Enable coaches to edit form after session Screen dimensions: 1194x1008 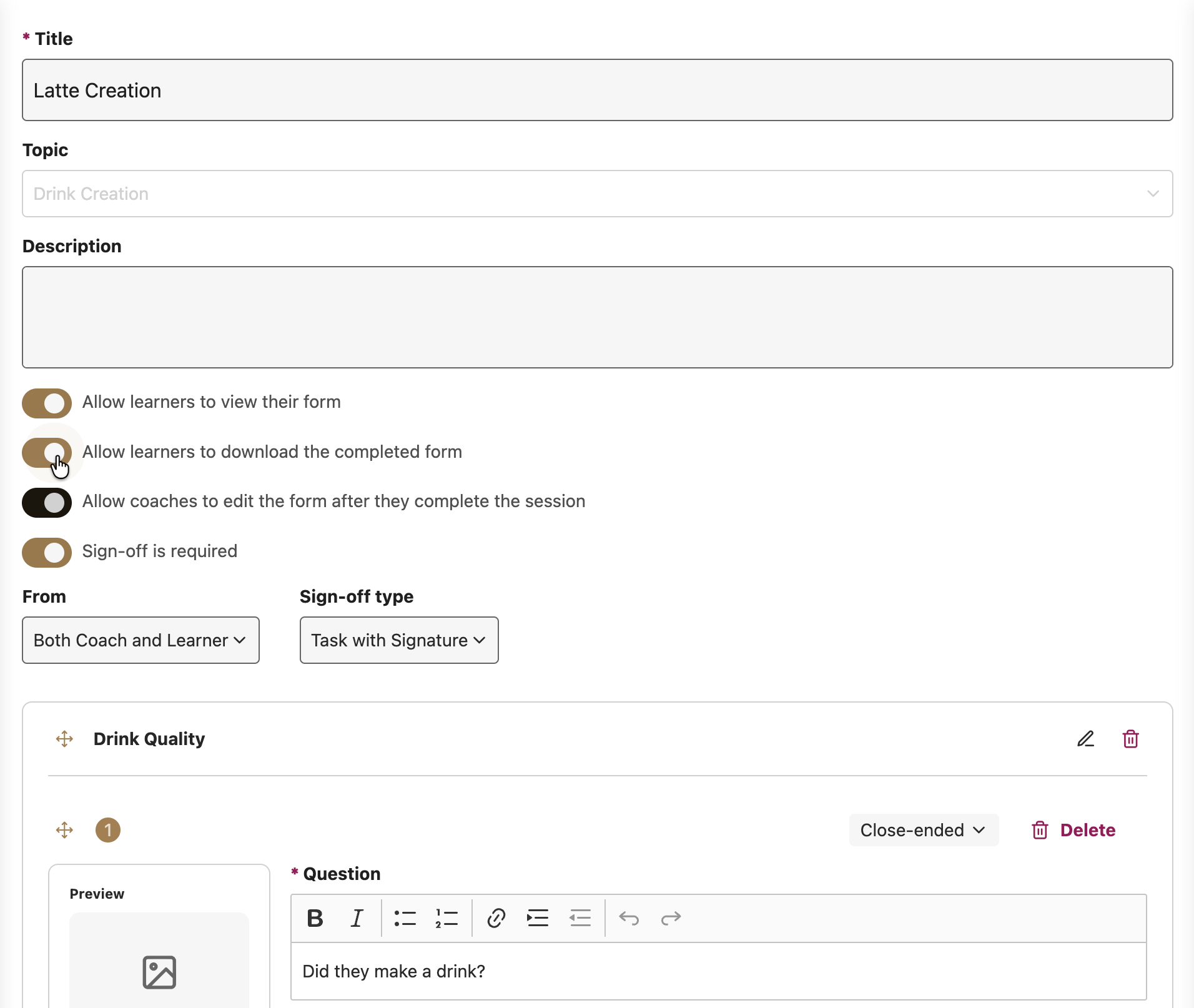[47, 502]
